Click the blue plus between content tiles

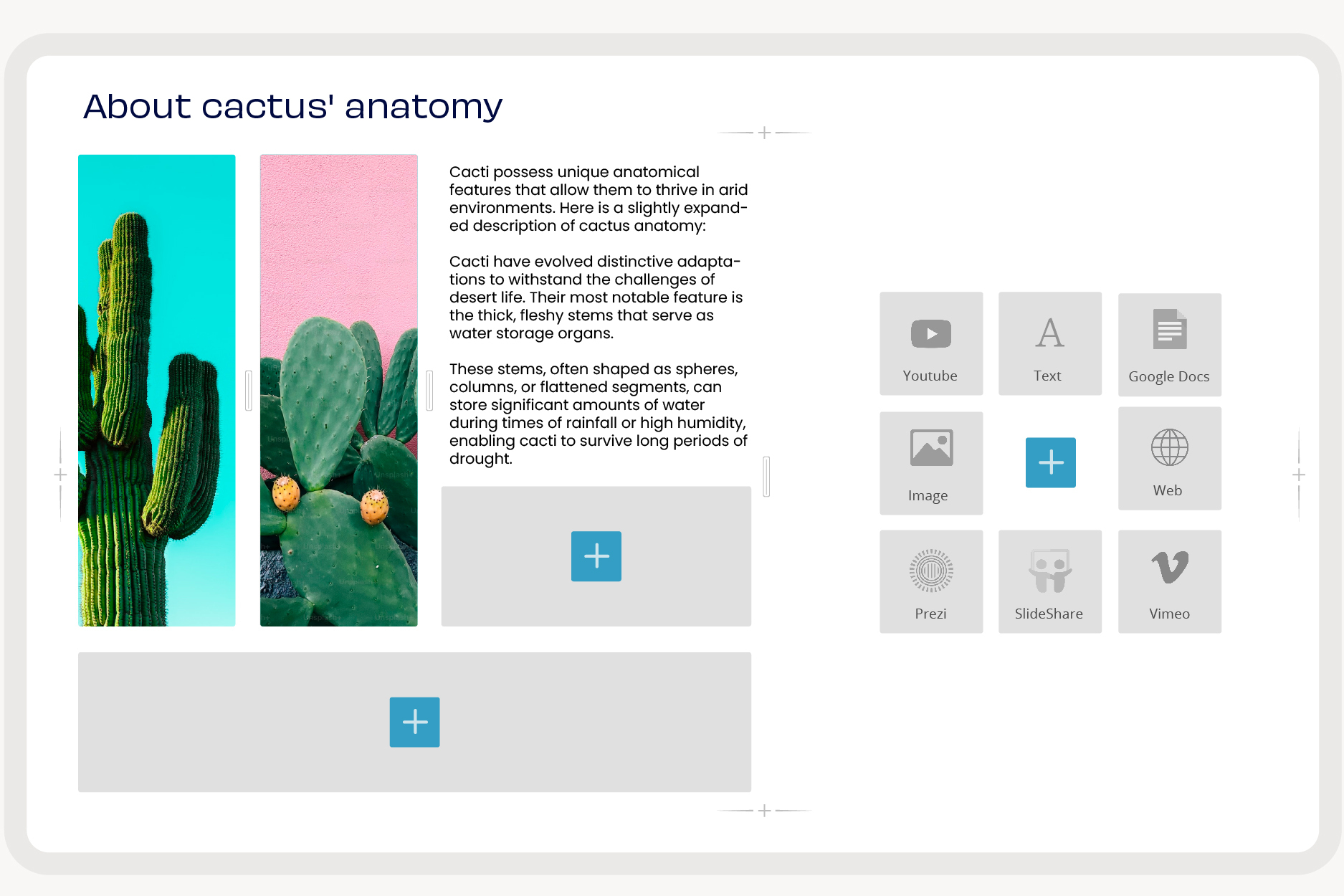click(1050, 462)
